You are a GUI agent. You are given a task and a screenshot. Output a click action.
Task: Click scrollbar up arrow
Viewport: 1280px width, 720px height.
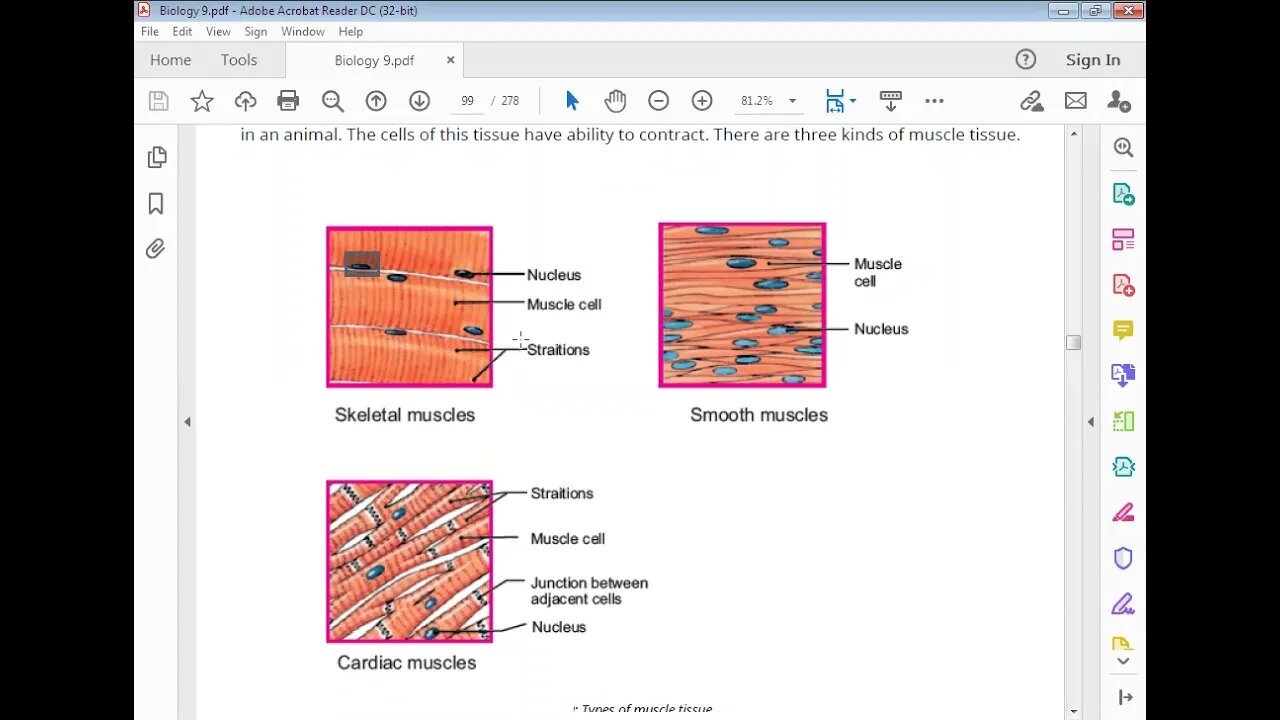click(1074, 133)
